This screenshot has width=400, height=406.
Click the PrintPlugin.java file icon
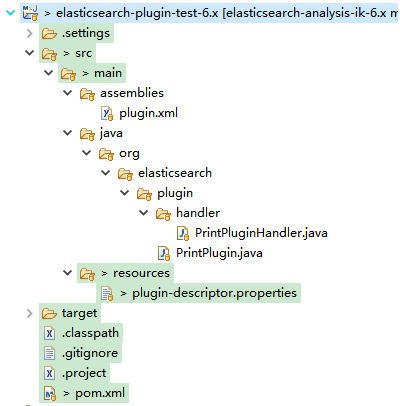[164, 253]
